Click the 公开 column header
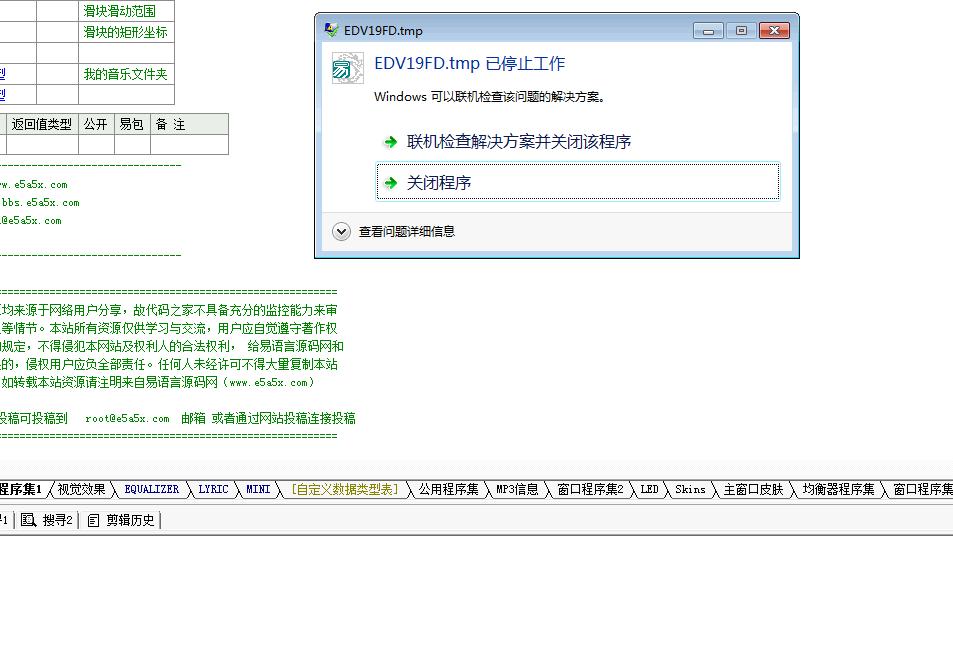The width and height of the screenshot is (953, 652). [96, 124]
